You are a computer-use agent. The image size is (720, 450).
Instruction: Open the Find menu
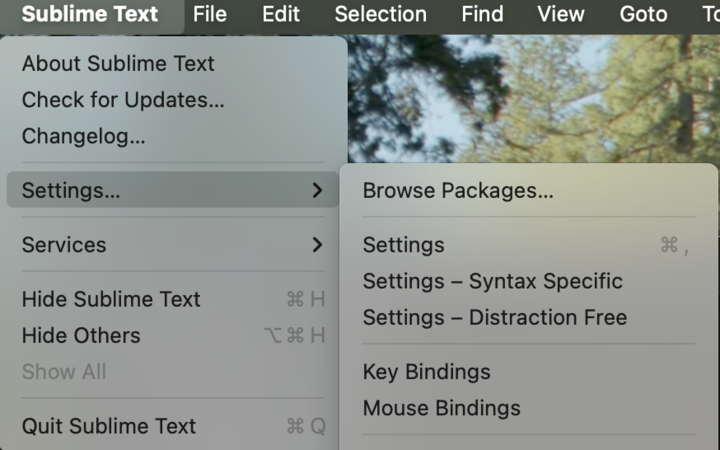(x=482, y=14)
